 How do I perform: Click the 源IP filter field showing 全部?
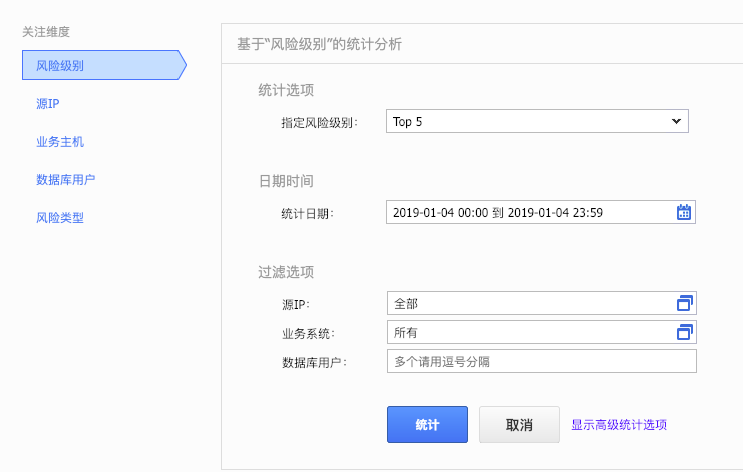click(x=528, y=303)
